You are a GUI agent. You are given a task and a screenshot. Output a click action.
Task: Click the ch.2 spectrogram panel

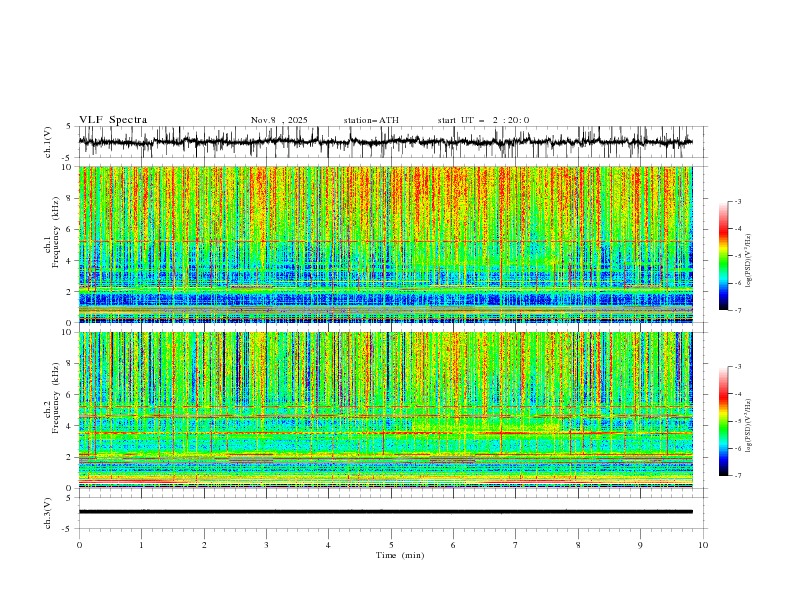point(386,410)
